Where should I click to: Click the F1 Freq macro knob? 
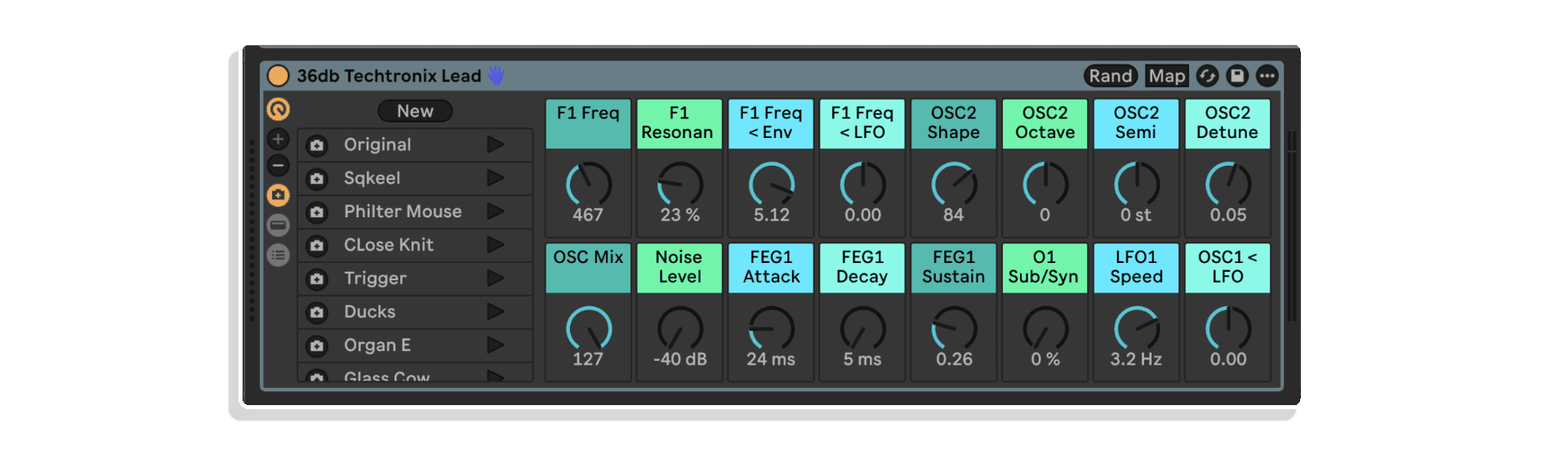(588, 185)
